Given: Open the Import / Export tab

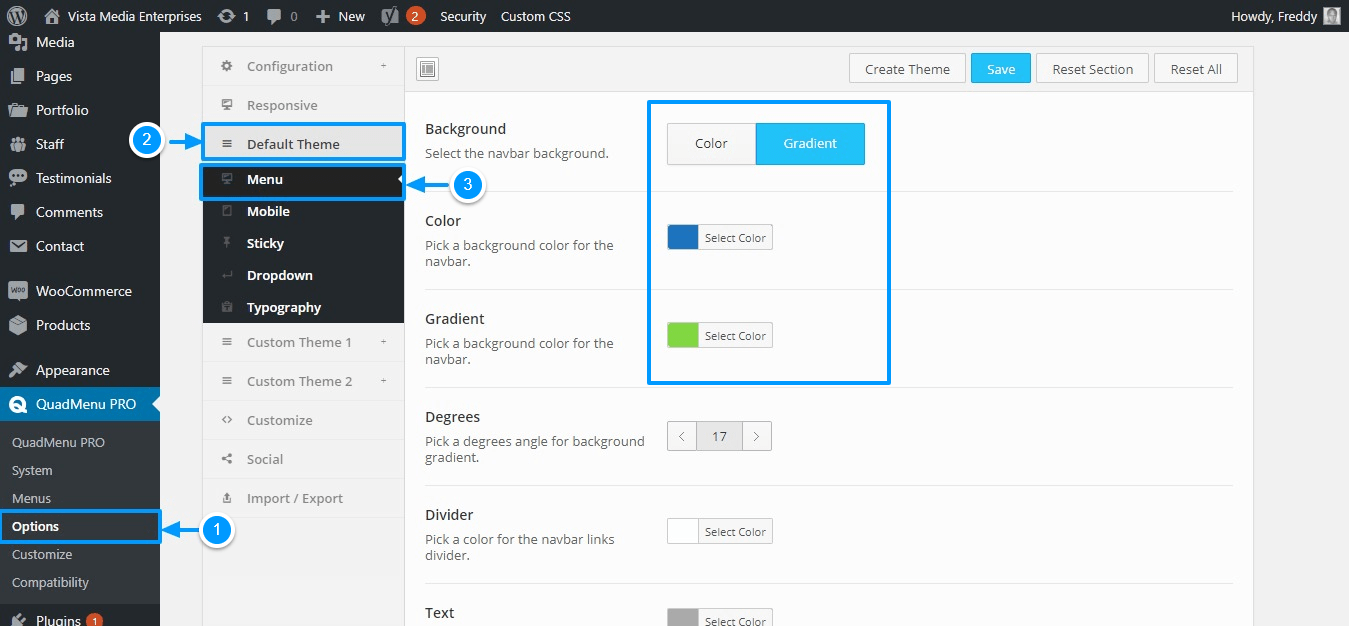Looking at the screenshot, I should 303,498.
